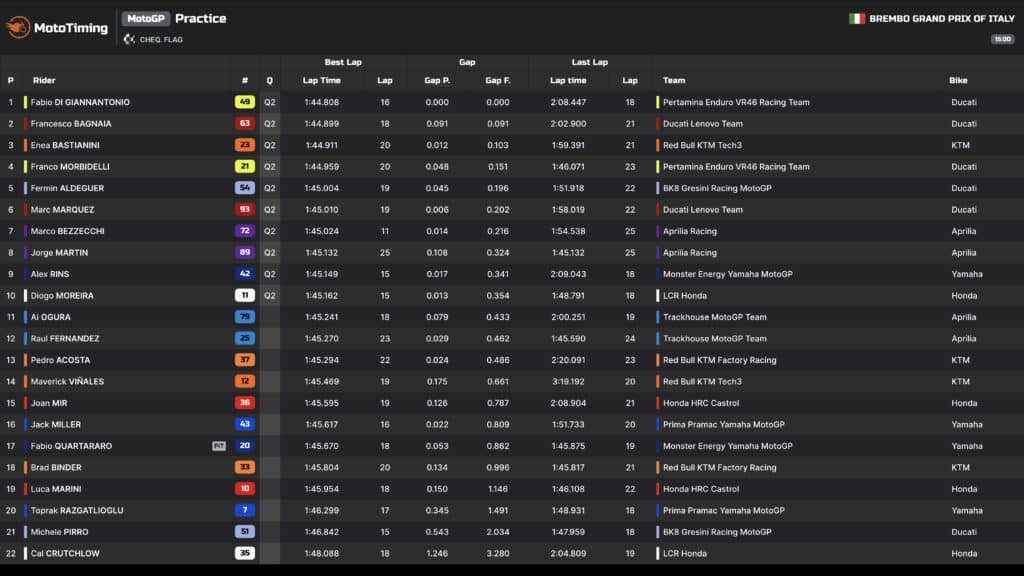Click the number 54 badge of Aldeguer

[x=245, y=188]
